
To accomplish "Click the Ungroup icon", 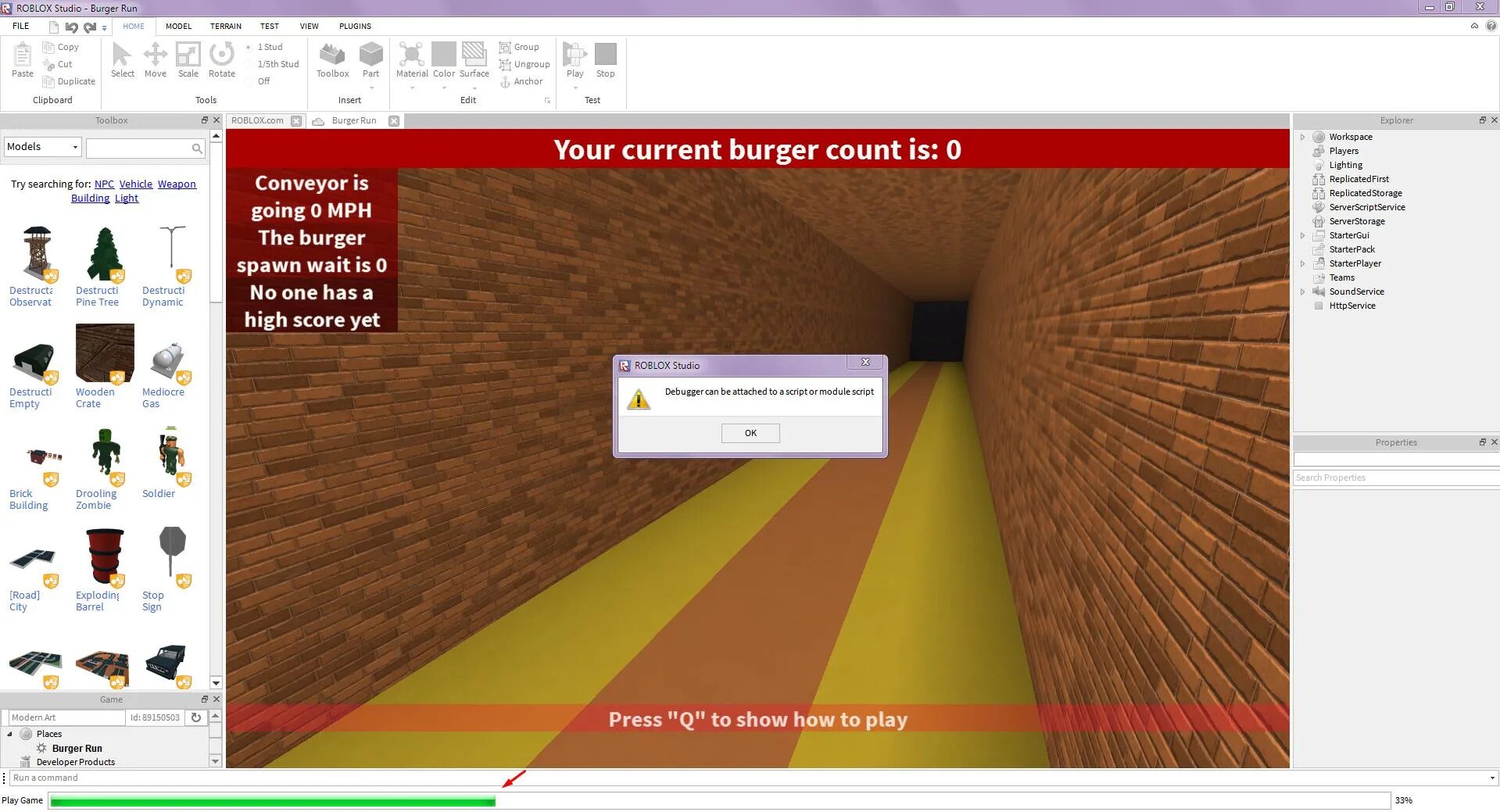I will pyautogui.click(x=505, y=64).
